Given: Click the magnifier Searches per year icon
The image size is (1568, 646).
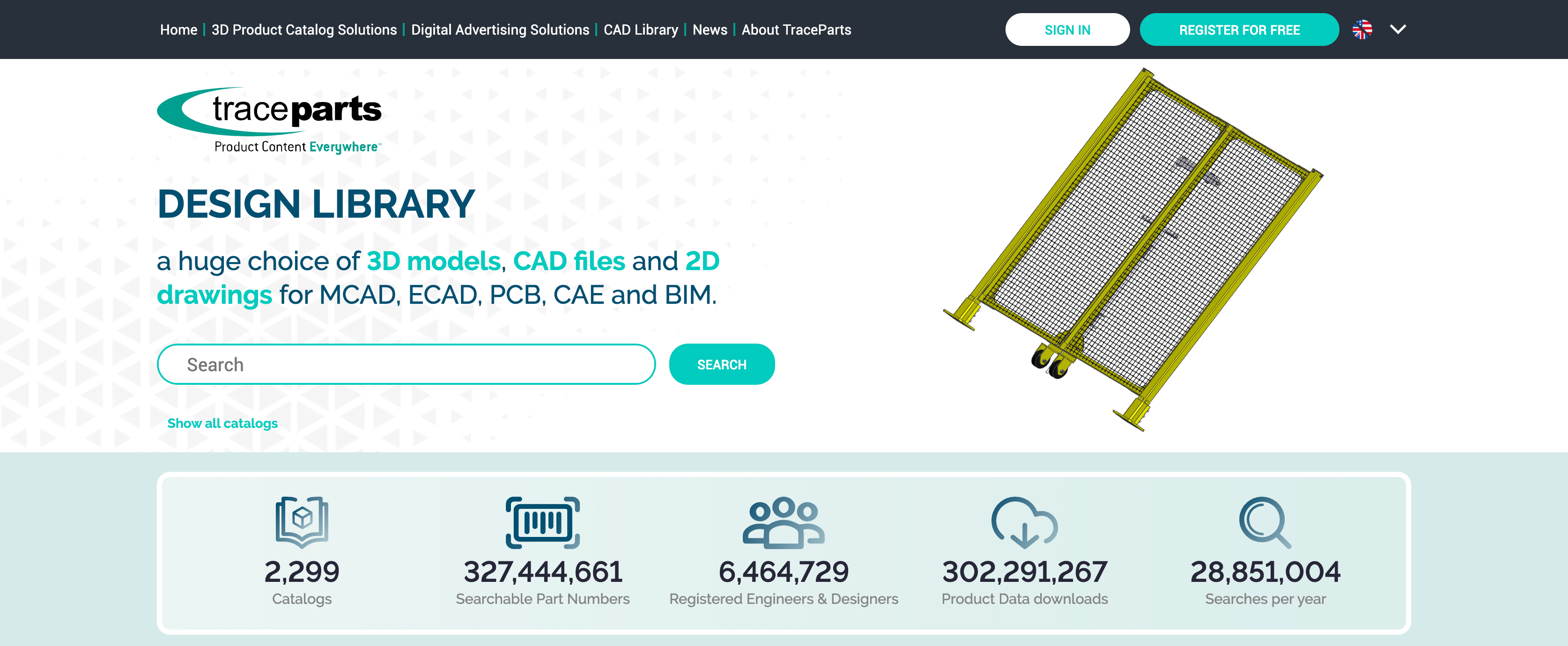Looking at the screenshot, I should [1265, 522].
